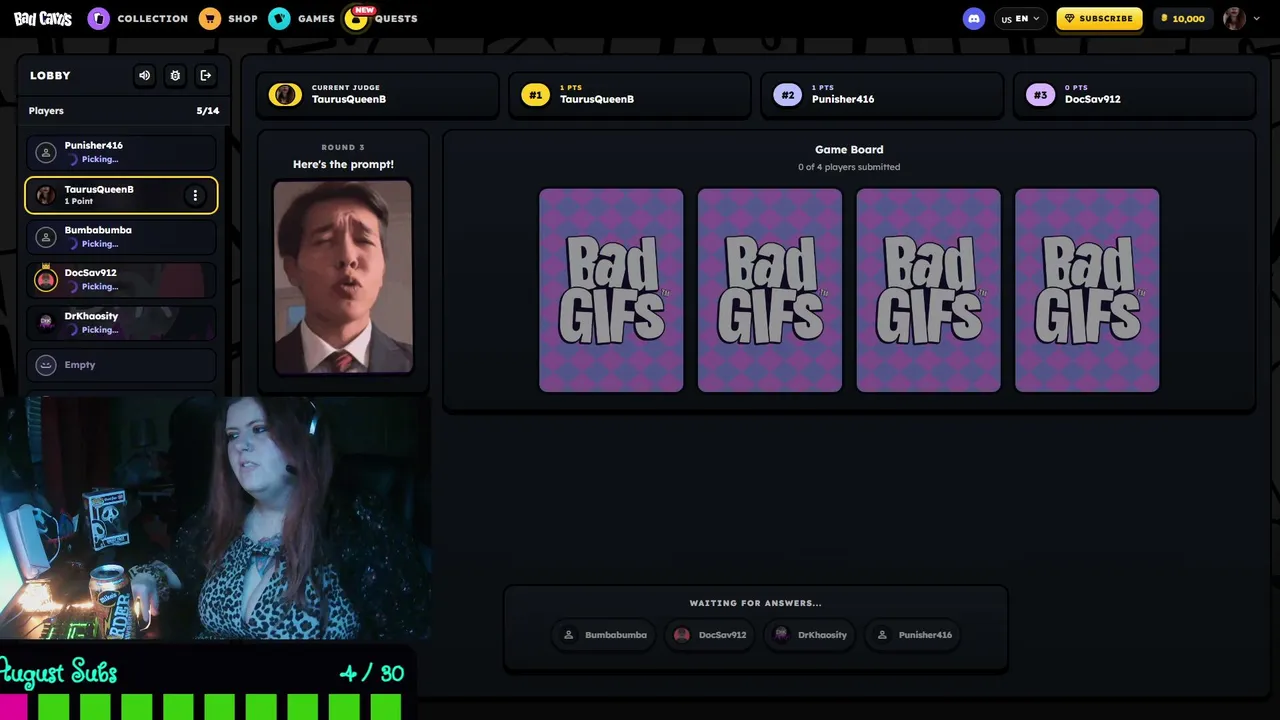Mute the lobby sound
The width and height of the screenshot is (1280, 720).
coord(145,75)
